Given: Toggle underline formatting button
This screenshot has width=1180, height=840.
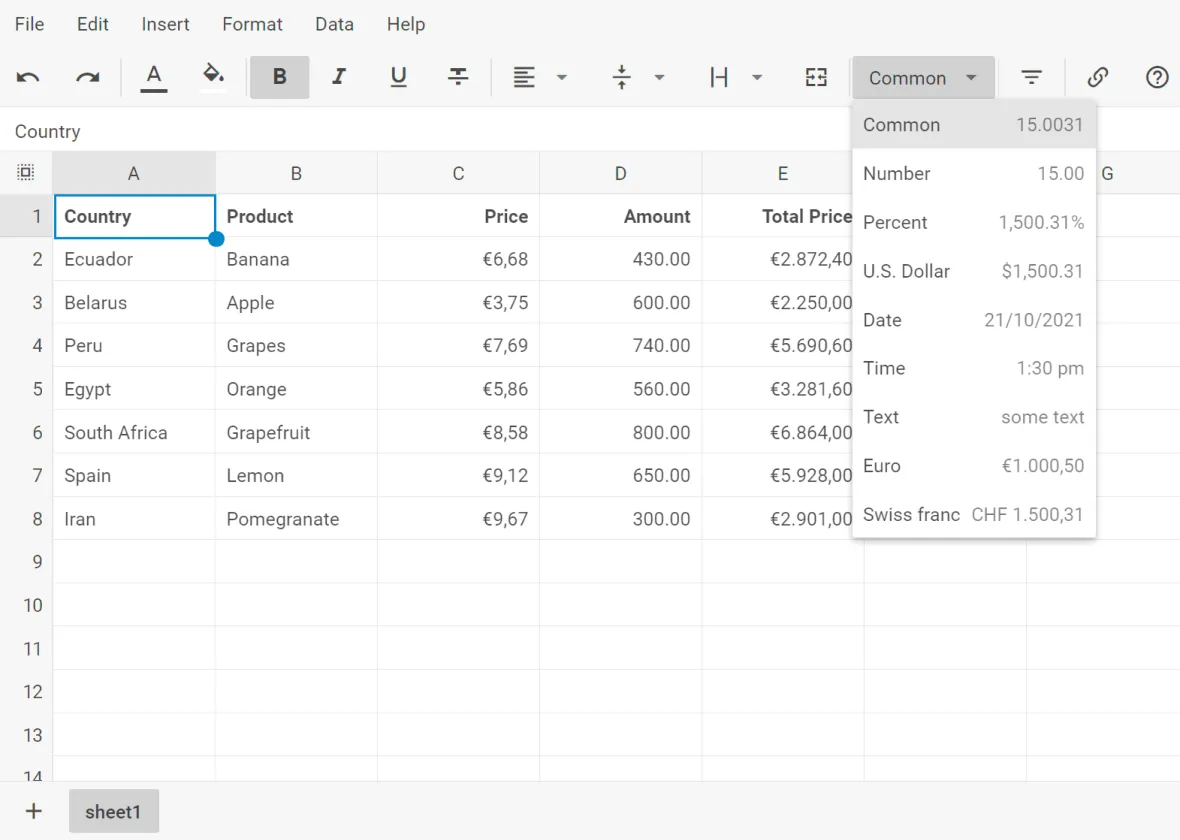Looking at the screenshot, I should point(398,77).
